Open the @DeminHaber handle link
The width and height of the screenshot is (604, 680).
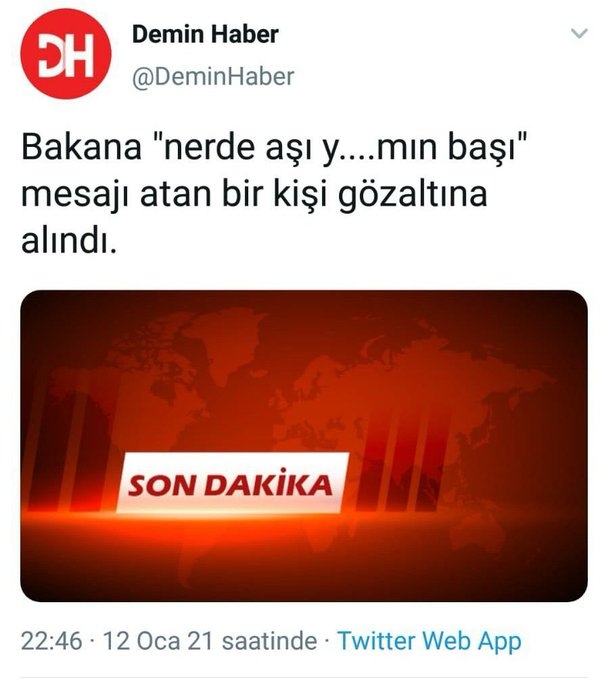point(213,77)
